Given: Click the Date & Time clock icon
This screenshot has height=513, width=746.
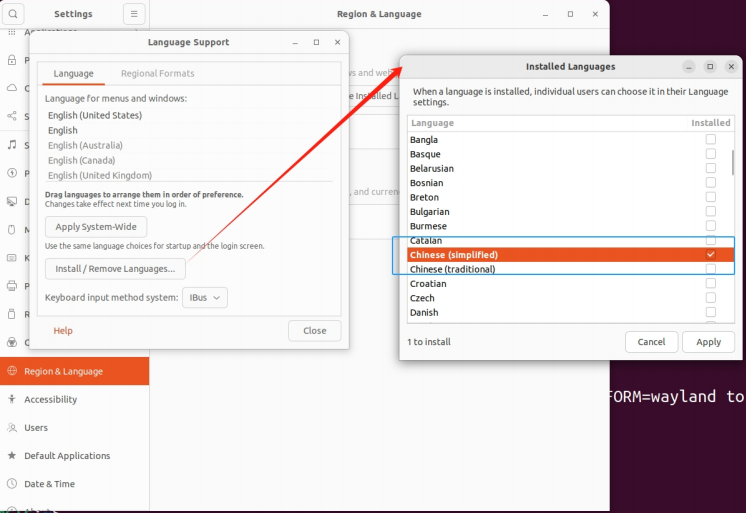Looking at the screenshot, I should pyautogui.click(x=12, y=483).
